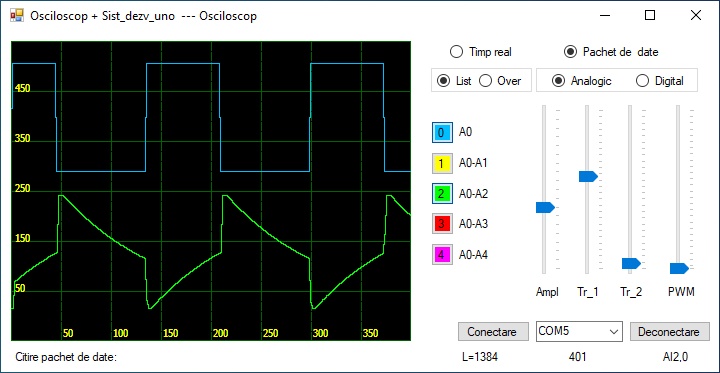Click the red channel 3 color box
Screen dimensions: 720x373
point(442,224)
